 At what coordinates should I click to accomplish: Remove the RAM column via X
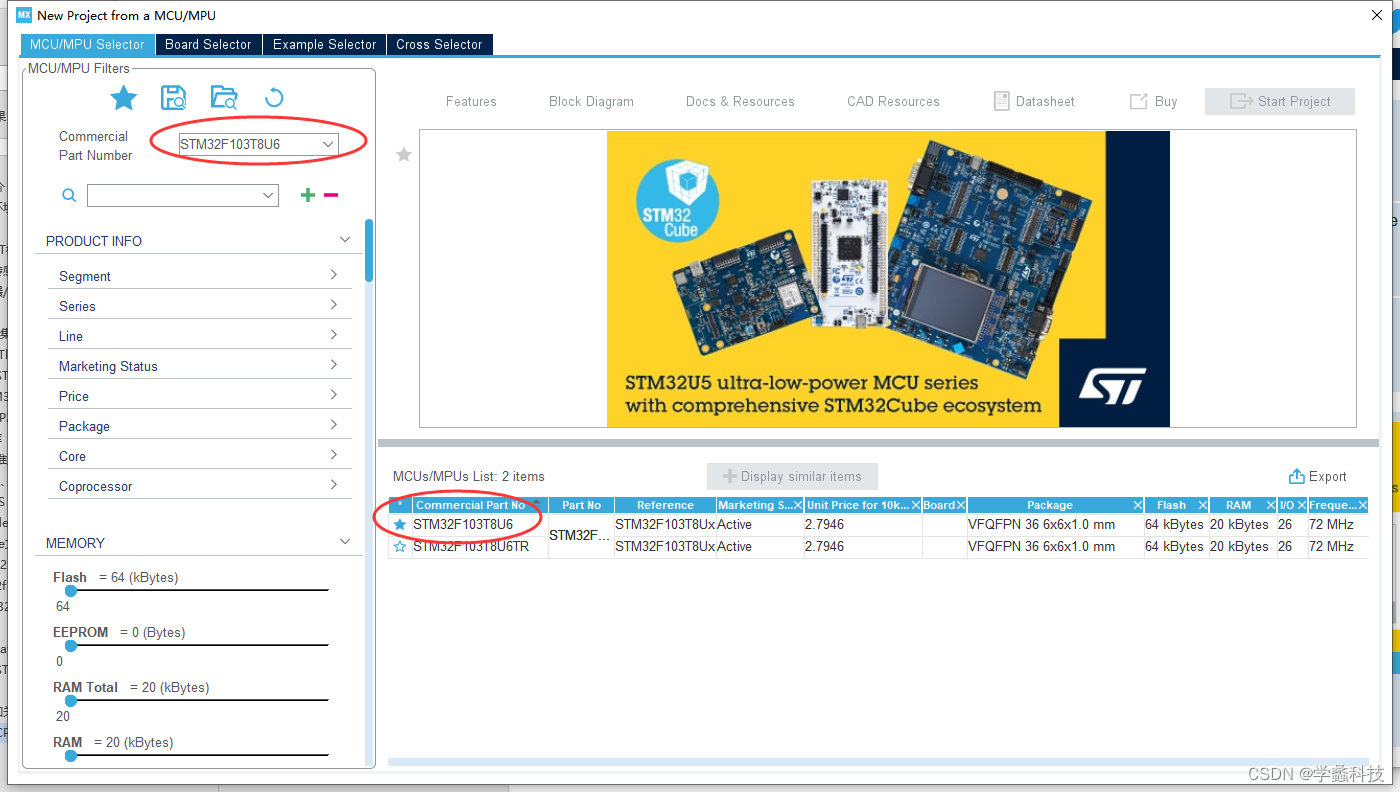1270,505
